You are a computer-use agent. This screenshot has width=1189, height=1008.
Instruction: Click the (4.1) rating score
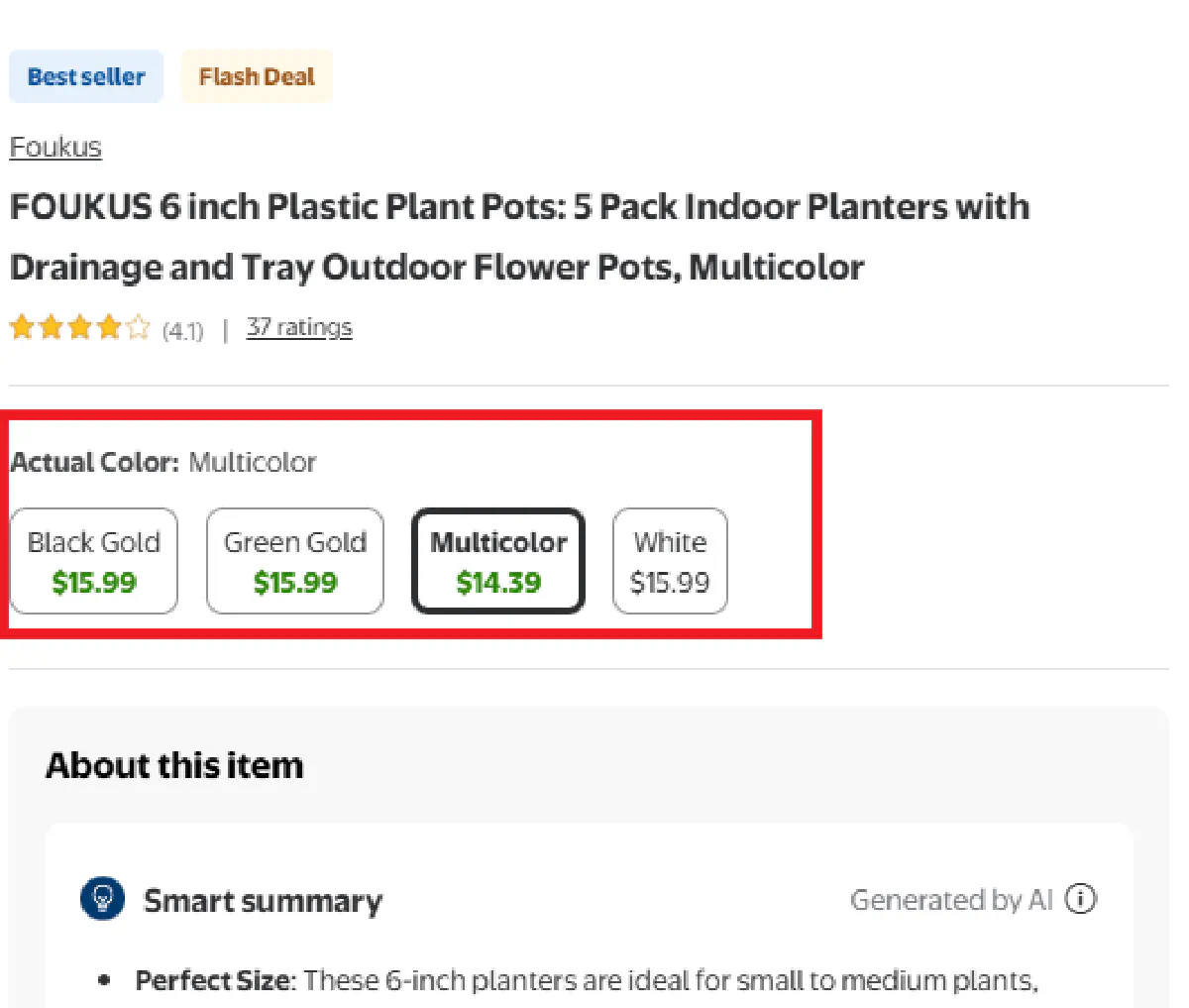[x=182, y=331]
